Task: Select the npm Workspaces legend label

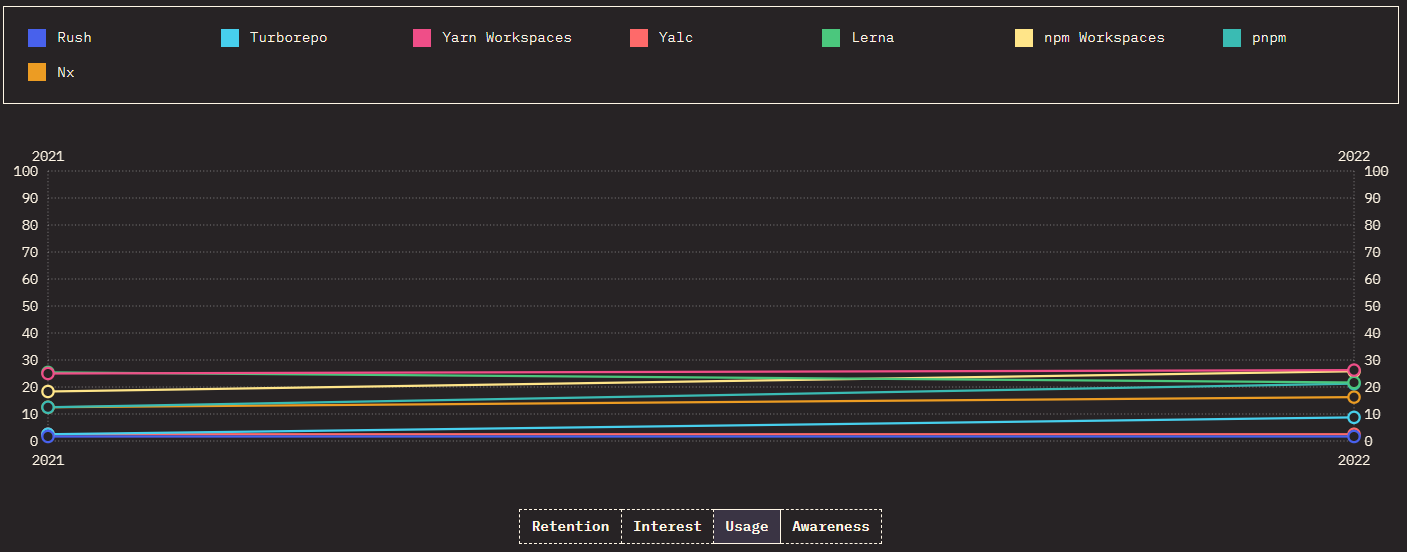Action: [1104, 38]
